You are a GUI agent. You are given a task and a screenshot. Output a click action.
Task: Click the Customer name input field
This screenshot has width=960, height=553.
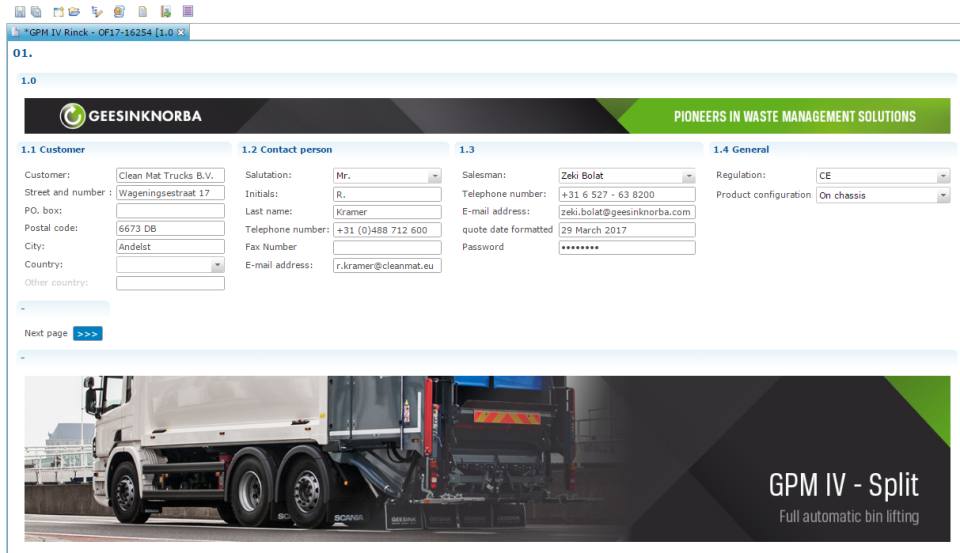[170, 176]
